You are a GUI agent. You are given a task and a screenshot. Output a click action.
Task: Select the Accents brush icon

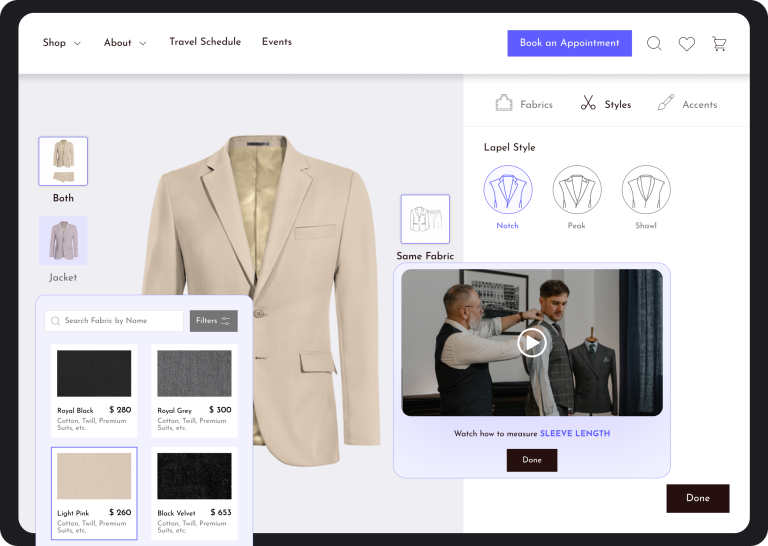click(666, 103)
